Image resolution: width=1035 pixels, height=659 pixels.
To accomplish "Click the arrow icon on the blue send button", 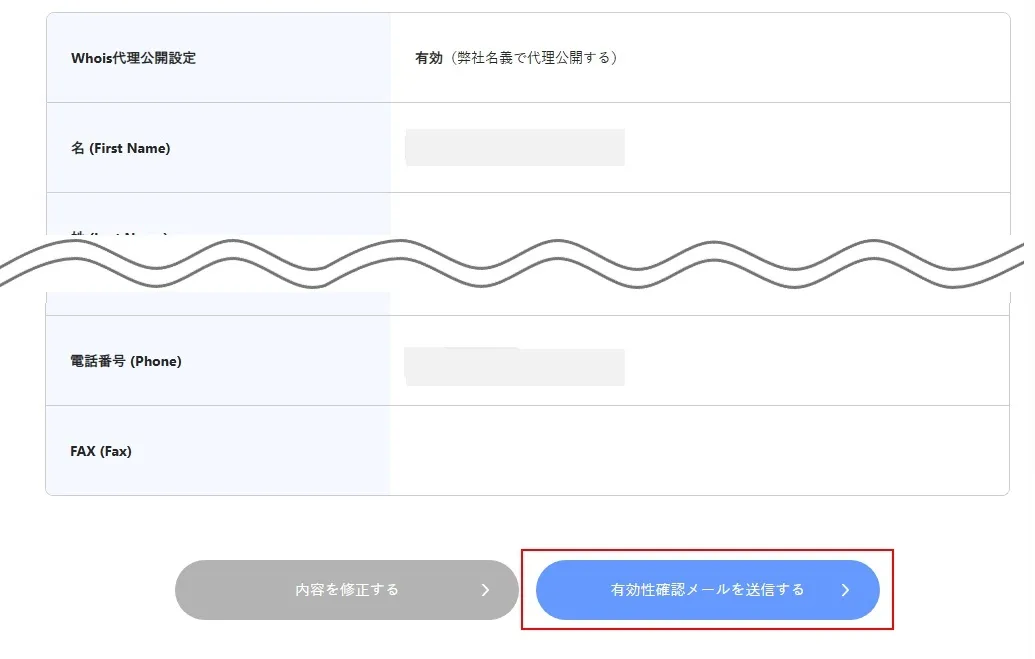I will click(x=846, y=590).
